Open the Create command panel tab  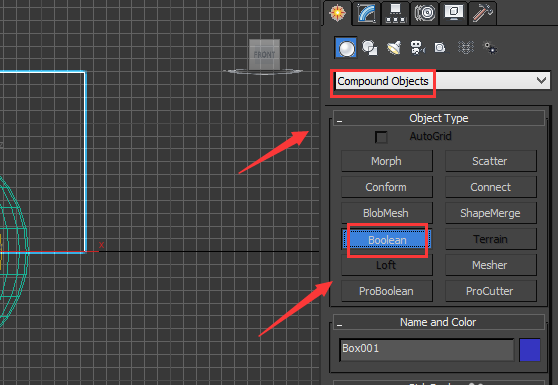337,13
